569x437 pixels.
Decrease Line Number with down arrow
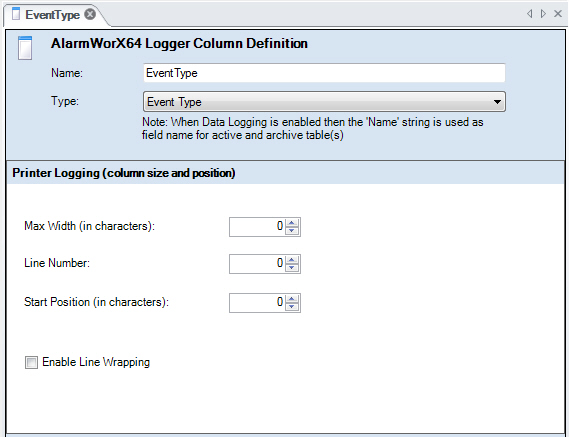click(x=292, y=268)
